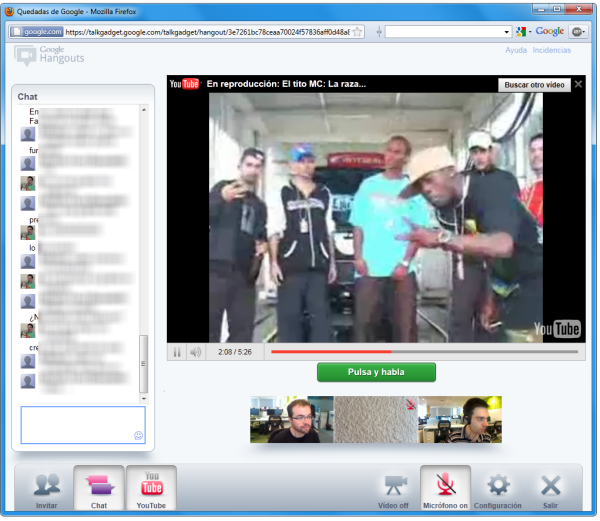Pause the YouTube video
This screenshot has height=521, width=600.
point(177,352)
